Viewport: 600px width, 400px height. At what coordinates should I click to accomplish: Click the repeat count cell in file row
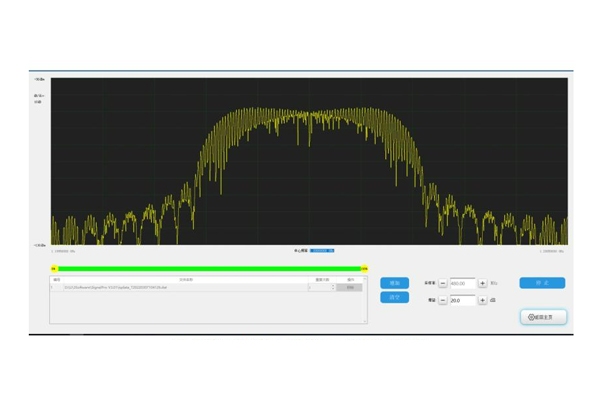[322, 287]
